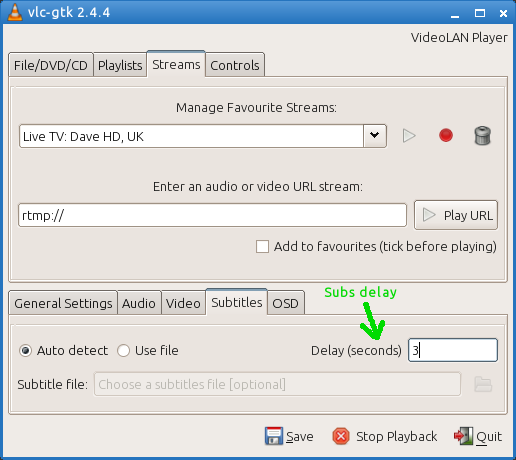Click the red record stream icon
The height and width of the screenshot is (460, 516).
coord(446,135)
